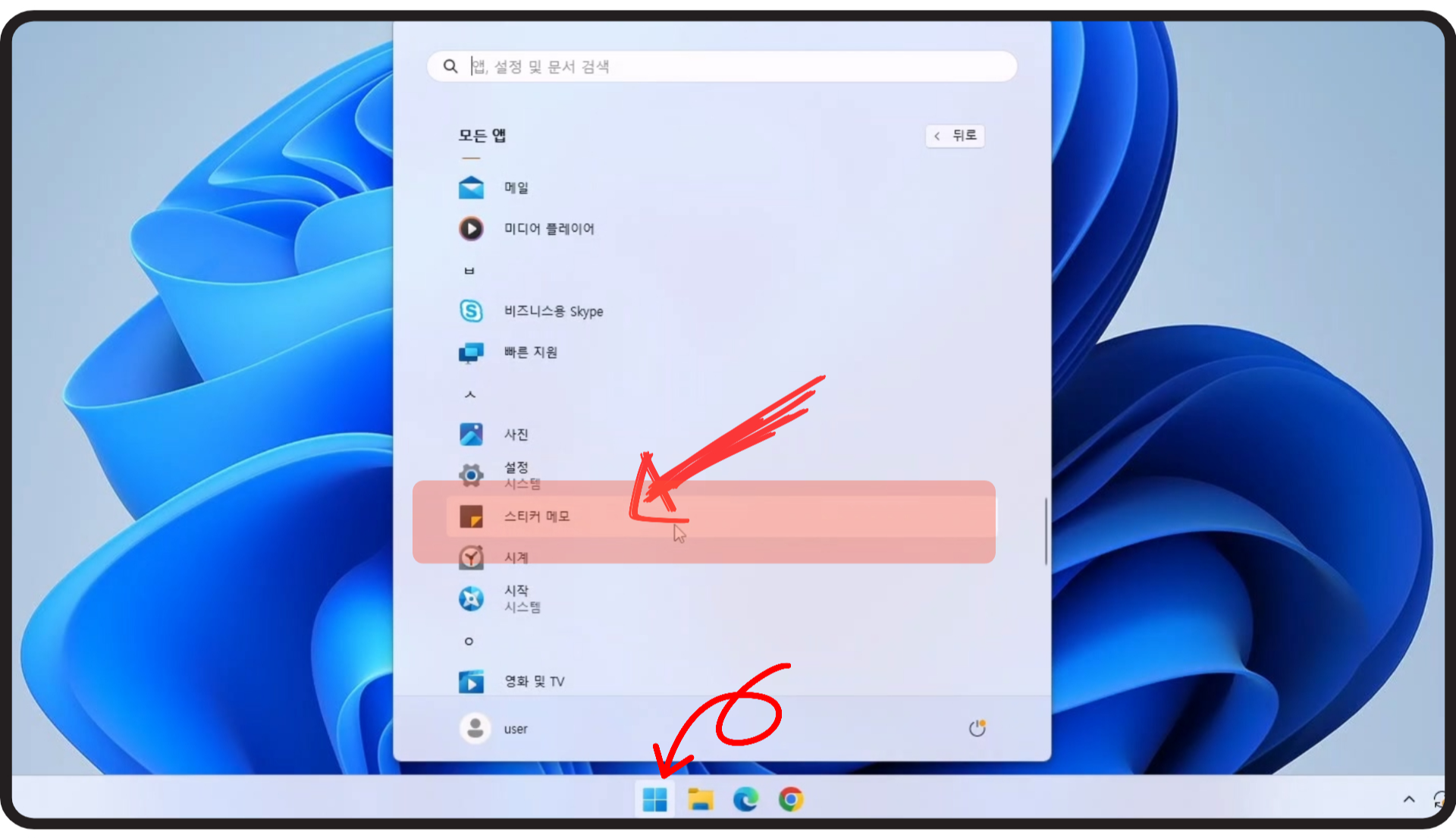
Task: Click the power button icon
Action: [x=977, y=728]
